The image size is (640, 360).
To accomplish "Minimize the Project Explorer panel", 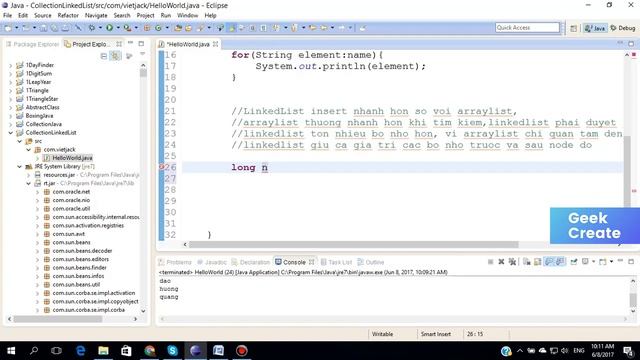I will [x=130, y=43].
